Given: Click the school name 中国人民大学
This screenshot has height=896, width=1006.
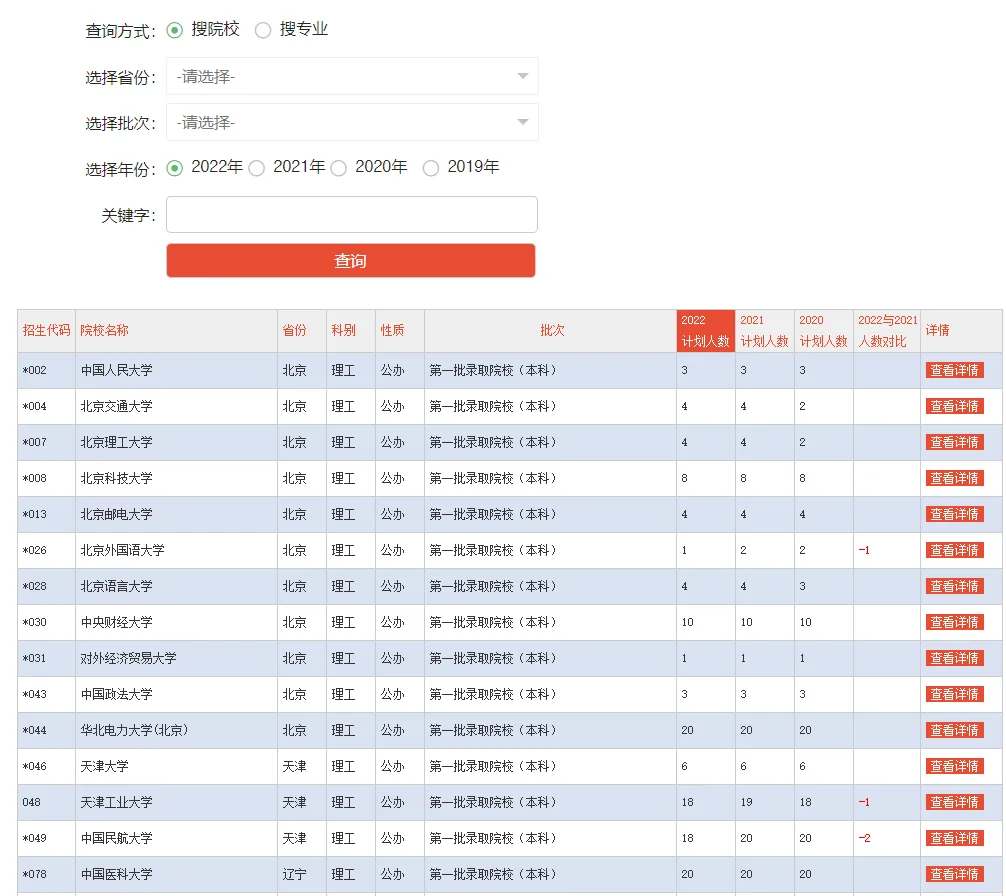Looking at the screenshot, I should pos(116,370).
